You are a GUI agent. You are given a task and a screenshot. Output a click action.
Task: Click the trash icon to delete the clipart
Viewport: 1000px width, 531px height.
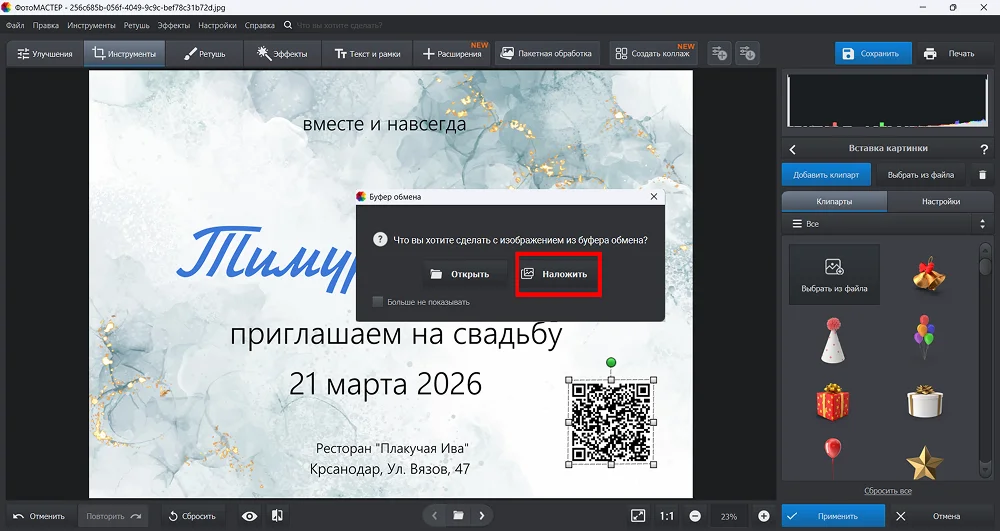tap(981, 174)
